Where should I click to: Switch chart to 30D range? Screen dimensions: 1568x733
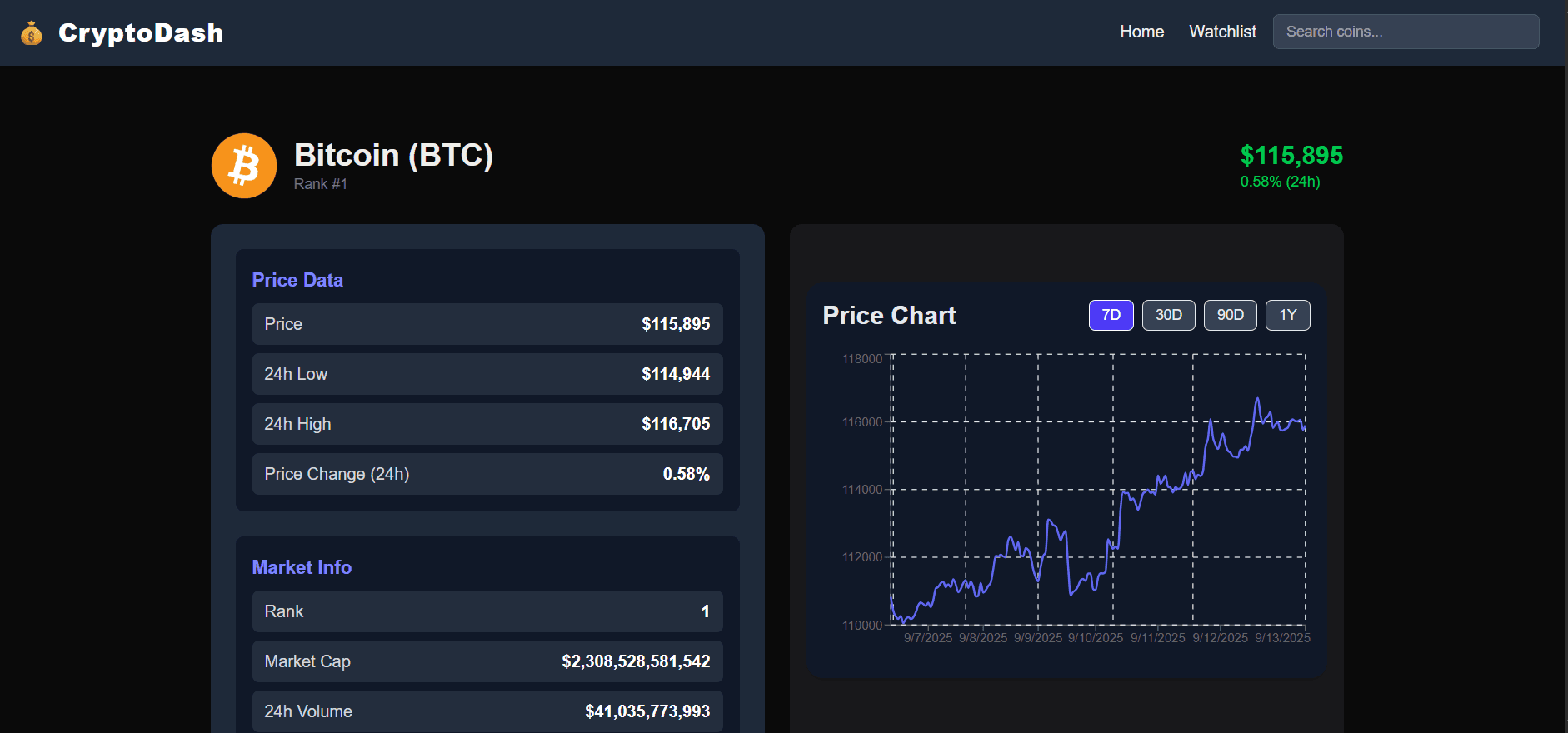(x=1168, y=315)
